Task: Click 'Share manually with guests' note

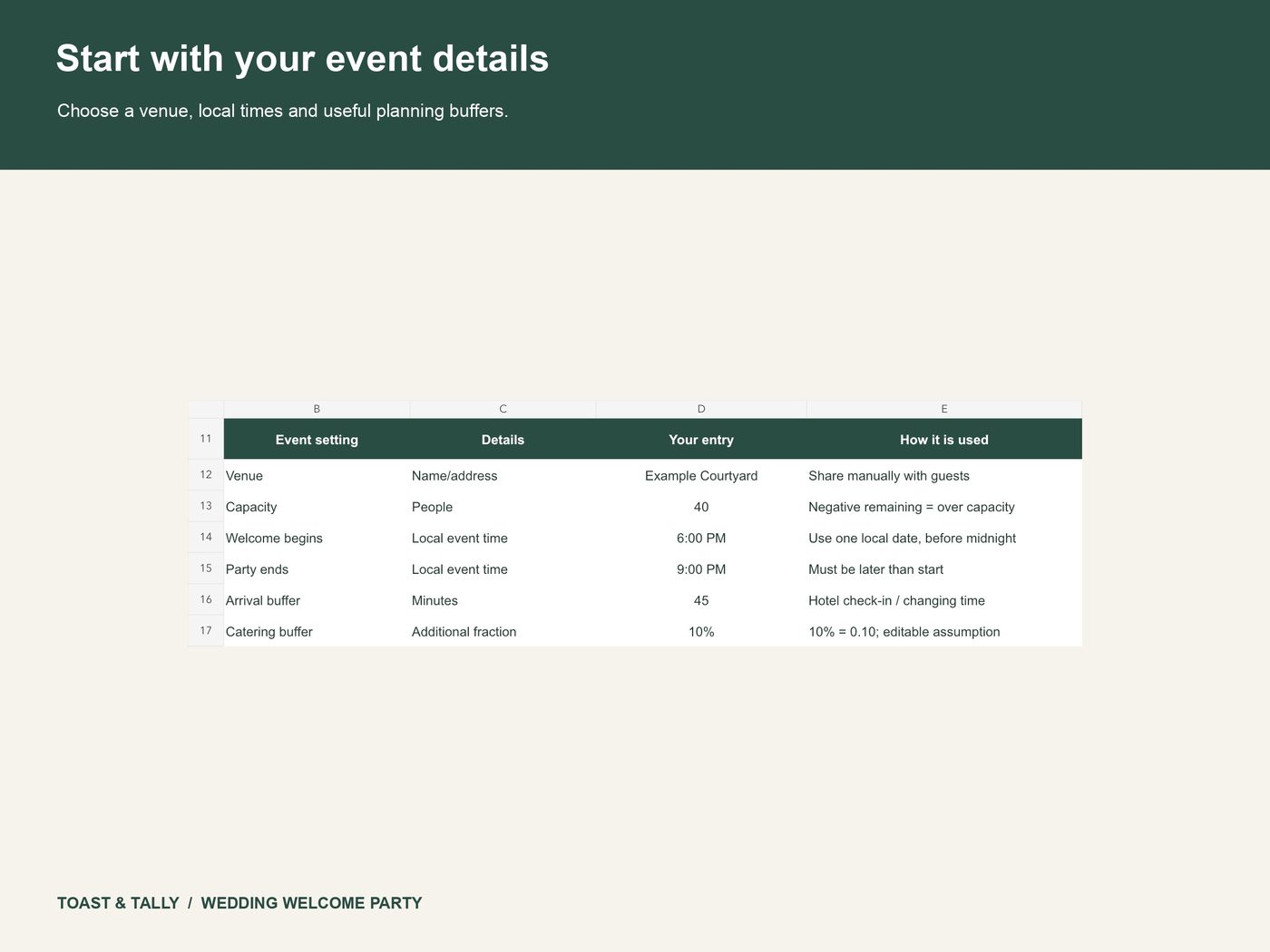Action: pos(944,476)
